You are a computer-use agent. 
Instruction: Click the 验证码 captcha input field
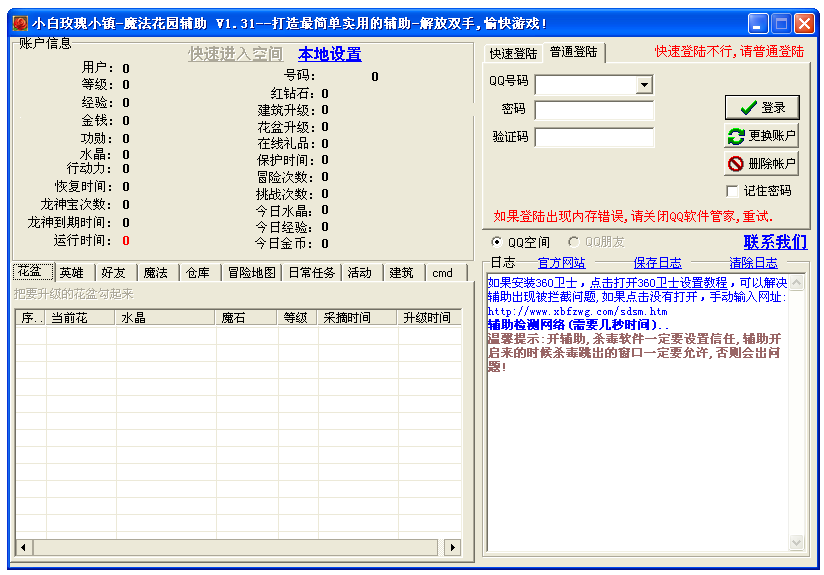(594, 137)
